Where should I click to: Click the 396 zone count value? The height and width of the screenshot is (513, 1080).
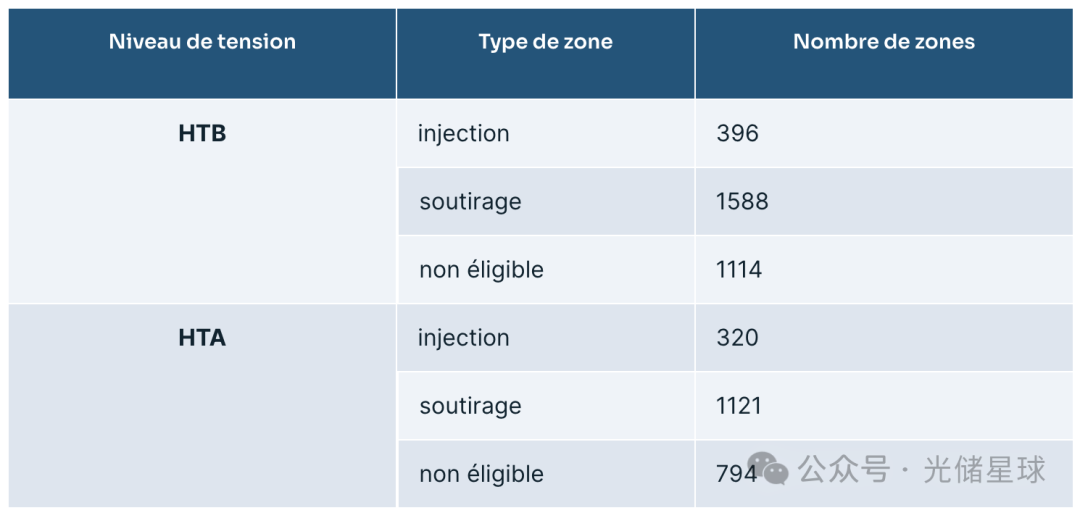click(x=737, y=134)
